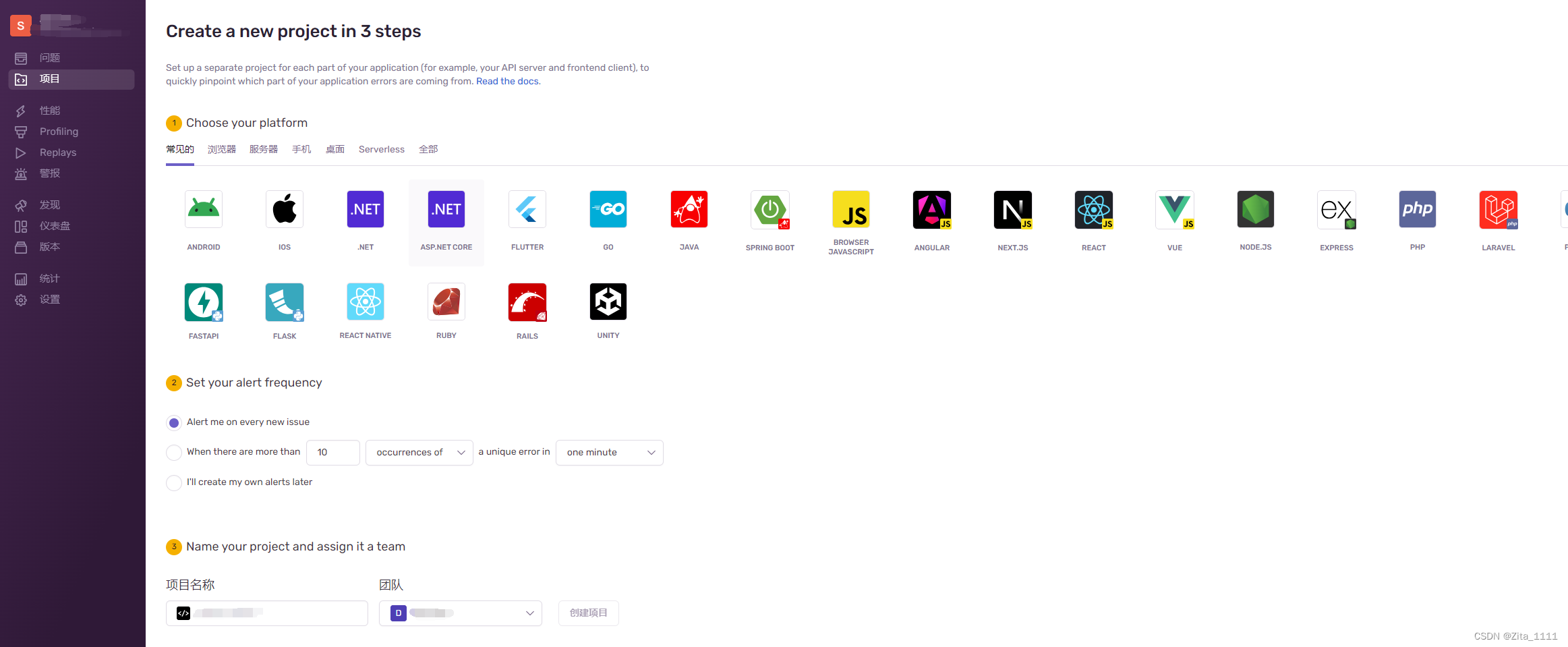Select the Go platform icon
The image size is (1568, 647).
pyautogui.click(x=608, y=209)
